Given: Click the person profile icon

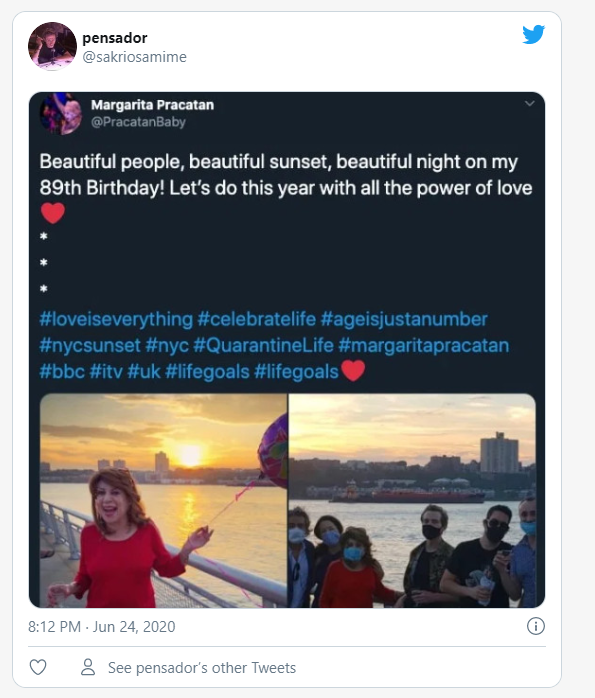Looking at the screenshot, I should click(88, 667).
